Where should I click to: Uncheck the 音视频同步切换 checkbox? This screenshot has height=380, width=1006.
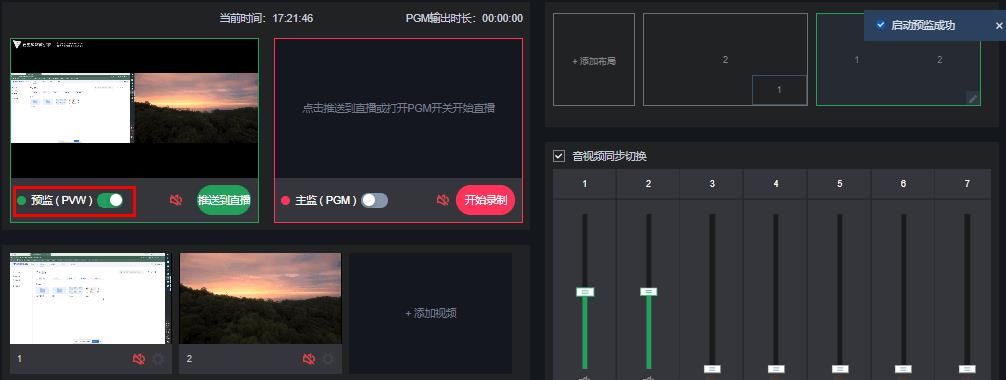[x=559, y=156]
